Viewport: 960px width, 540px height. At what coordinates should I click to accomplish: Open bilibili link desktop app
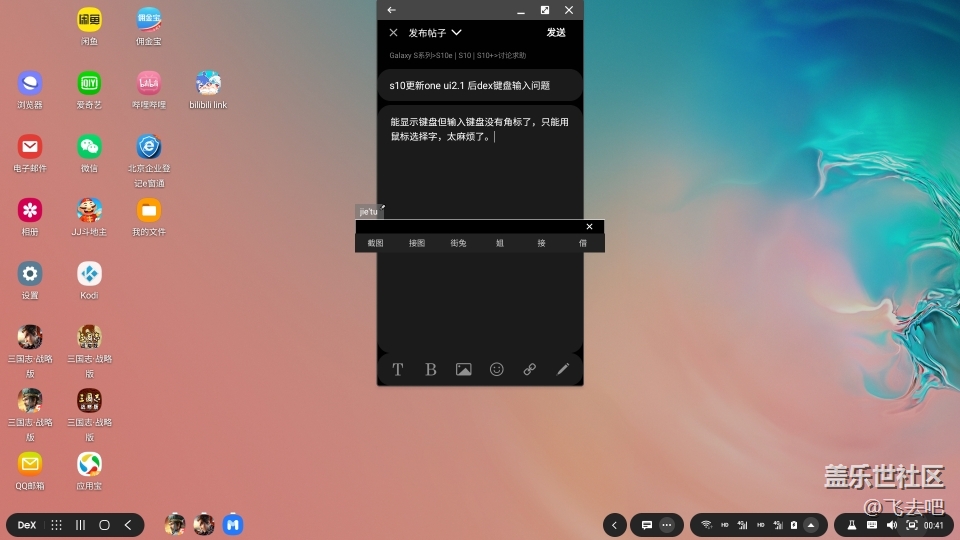click(208, 88)
